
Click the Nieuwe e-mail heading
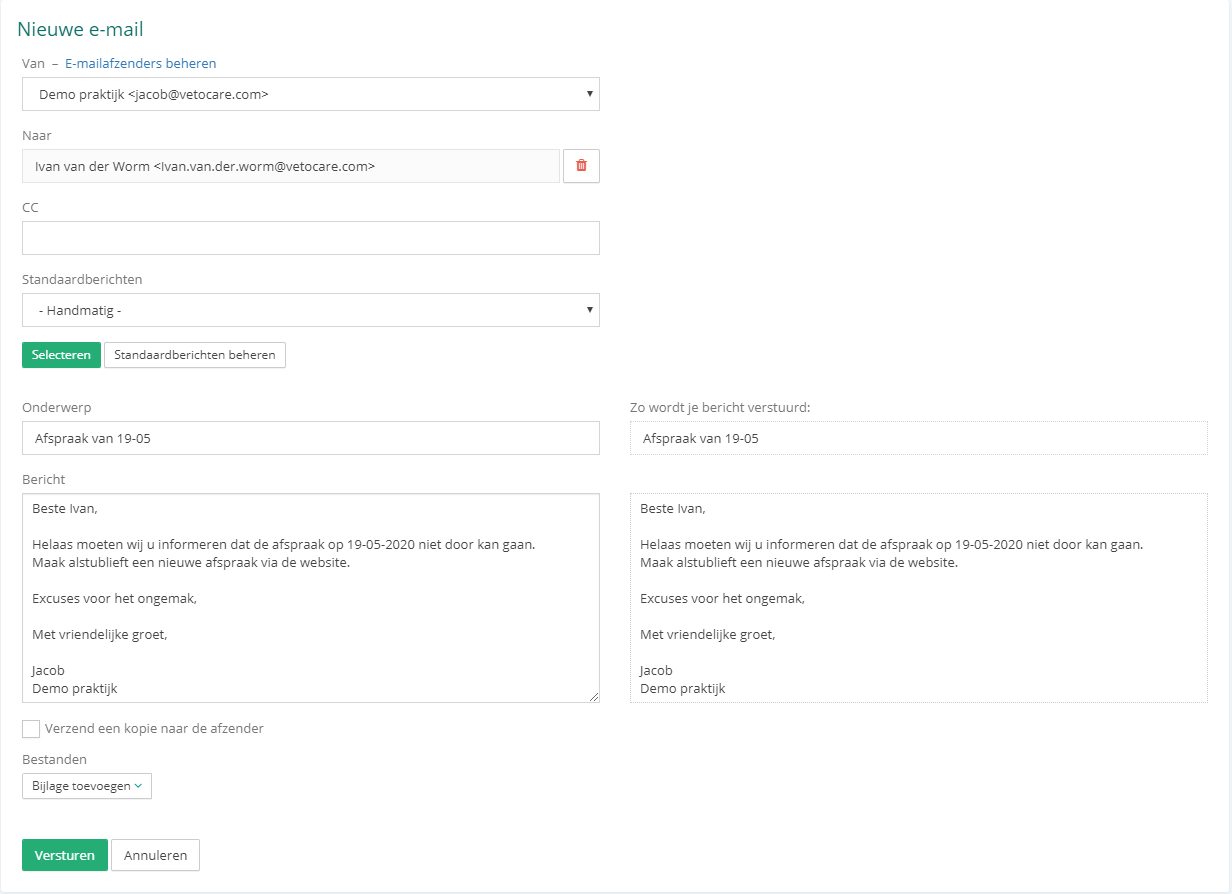point(81,30)
